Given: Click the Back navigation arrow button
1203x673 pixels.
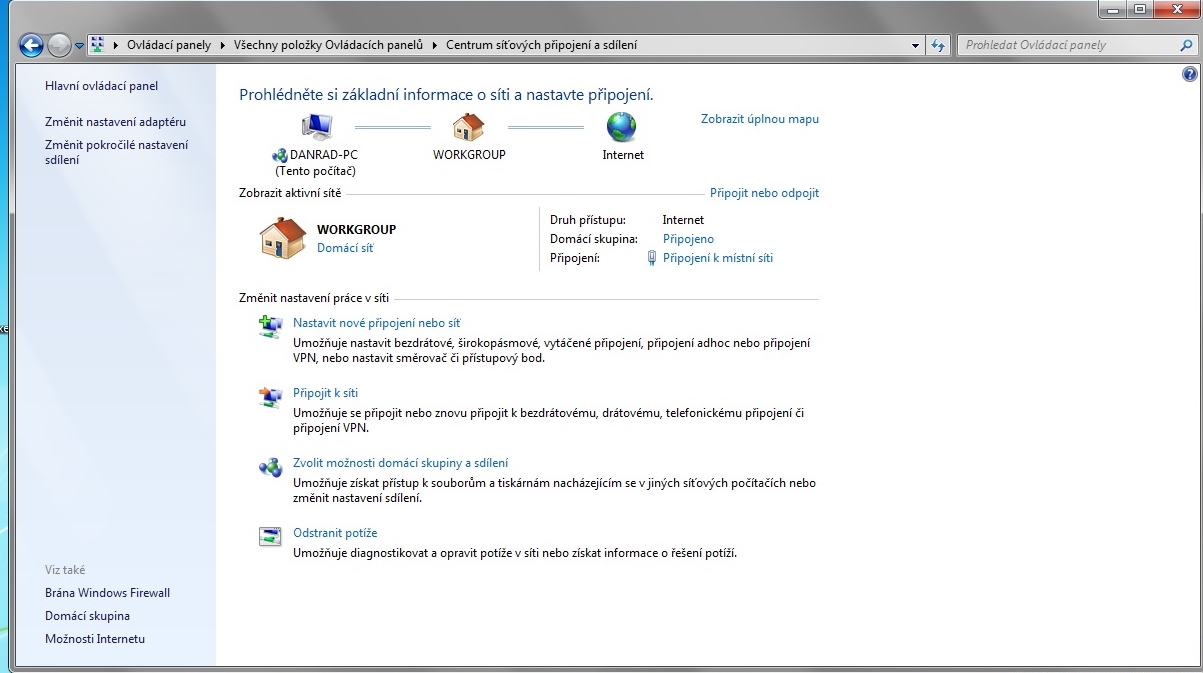Looking at the screenshot, I should point(31,45).
